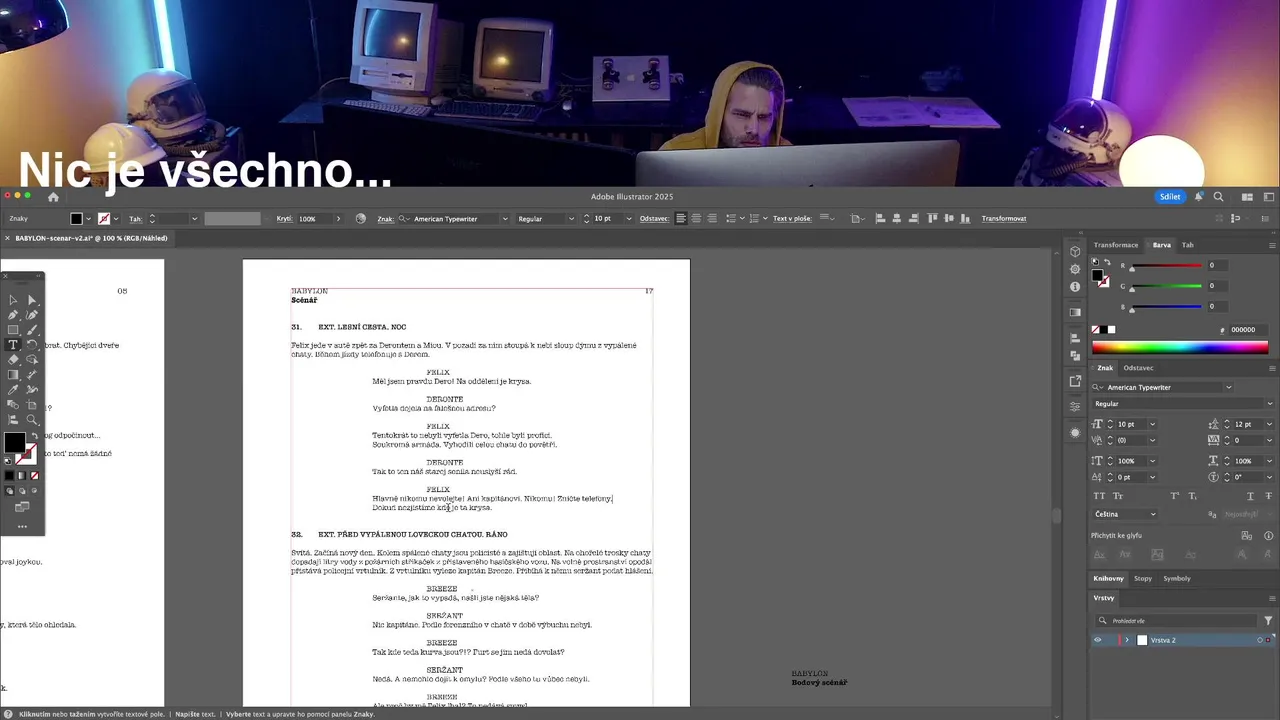This screenshot has height=720, width=1280.
Task: Switch to the Tah panel tab
Action: 1188,245
